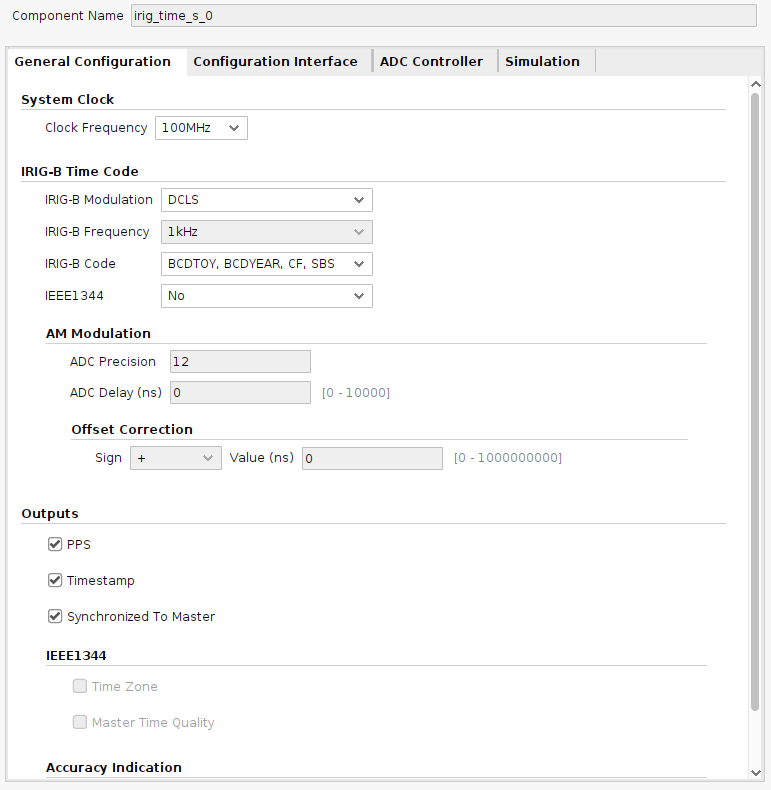Toggle the Time Zone checkbox
The height and width of the screenshot is (790, 771).
80,686
